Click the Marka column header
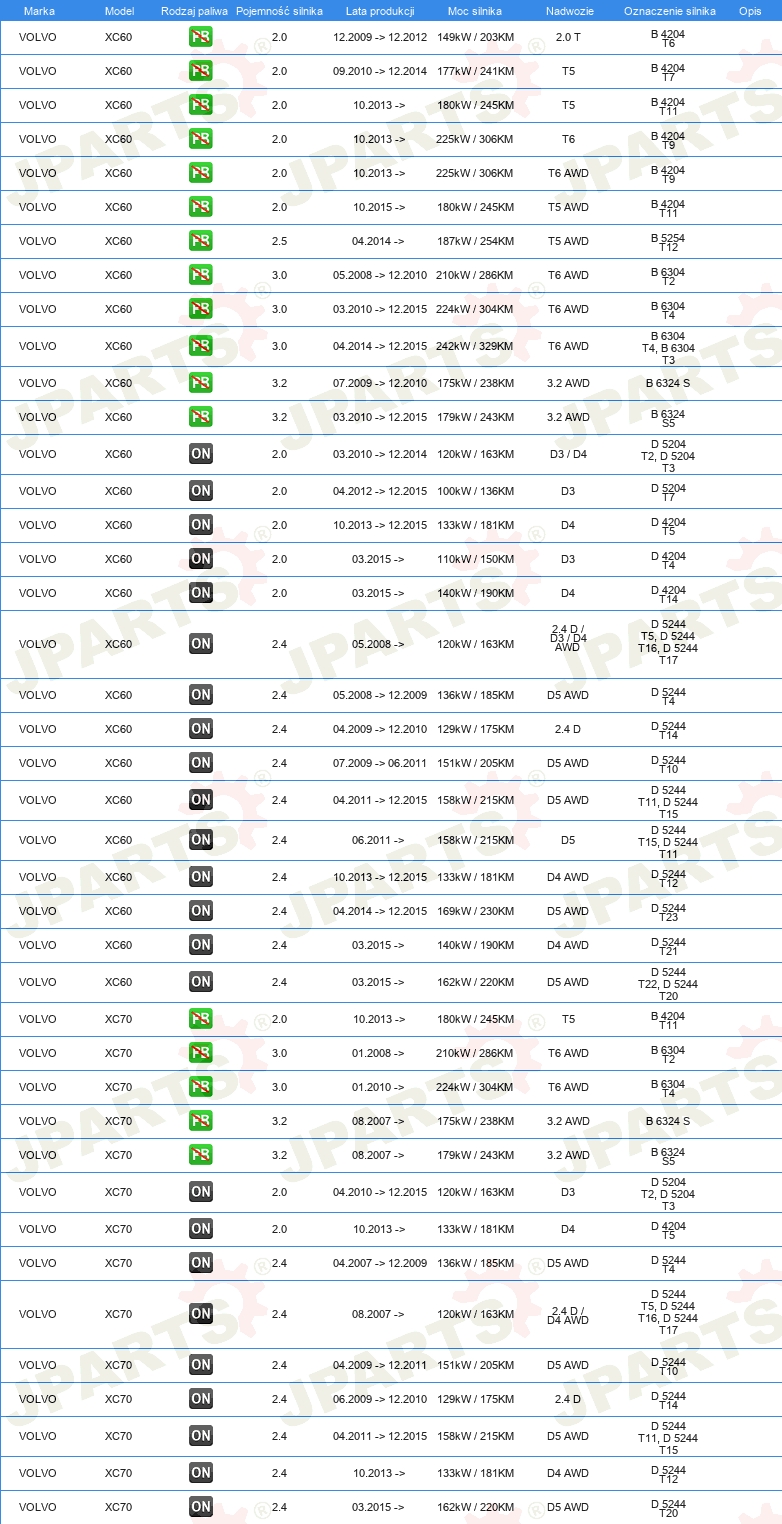This screenshot has width=782, height=1524. (39, 10)
